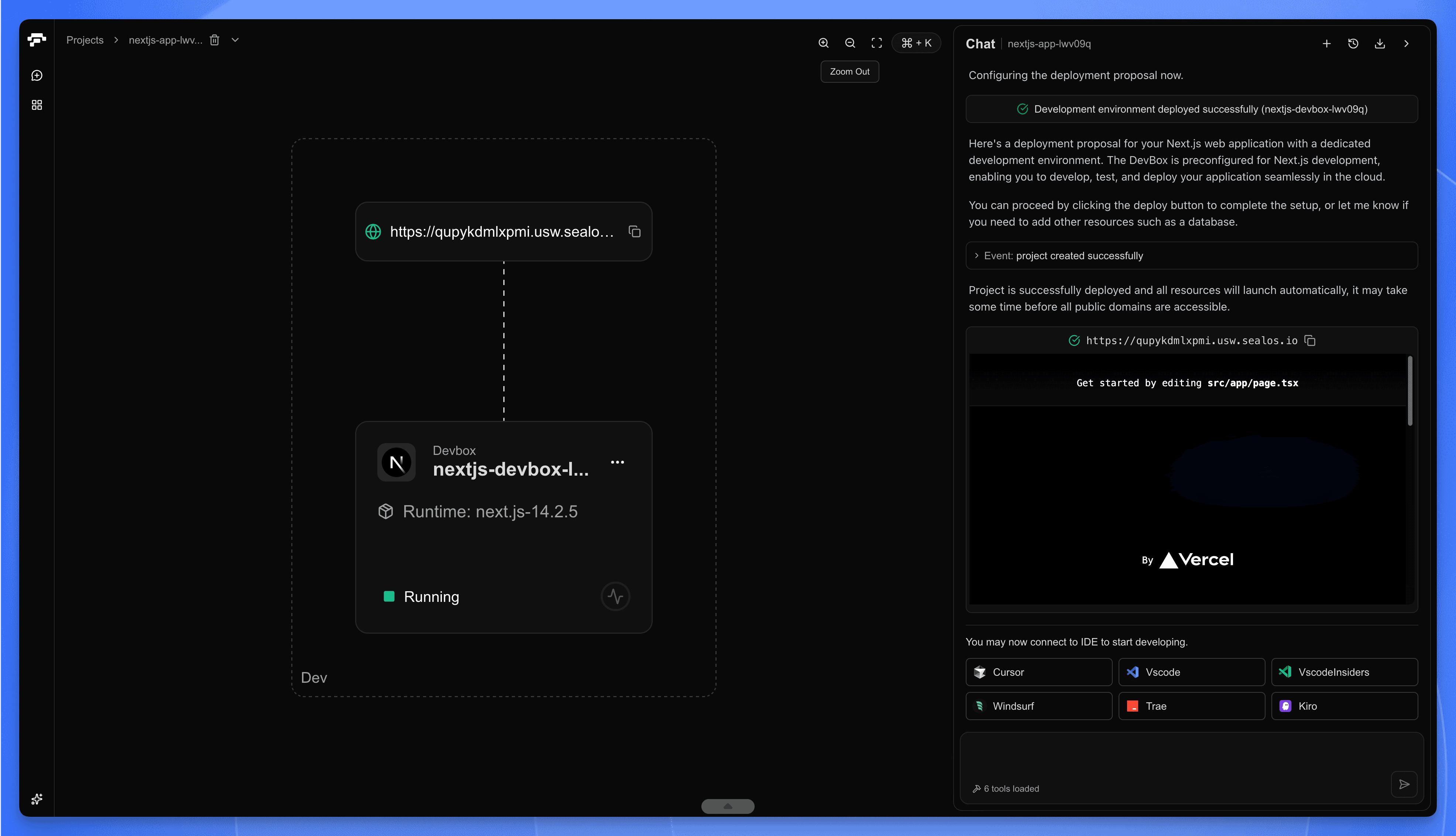The height and width of the screenshot is (836, 1456).
Task: Download chat with download icon
Action: point(1380,44)
